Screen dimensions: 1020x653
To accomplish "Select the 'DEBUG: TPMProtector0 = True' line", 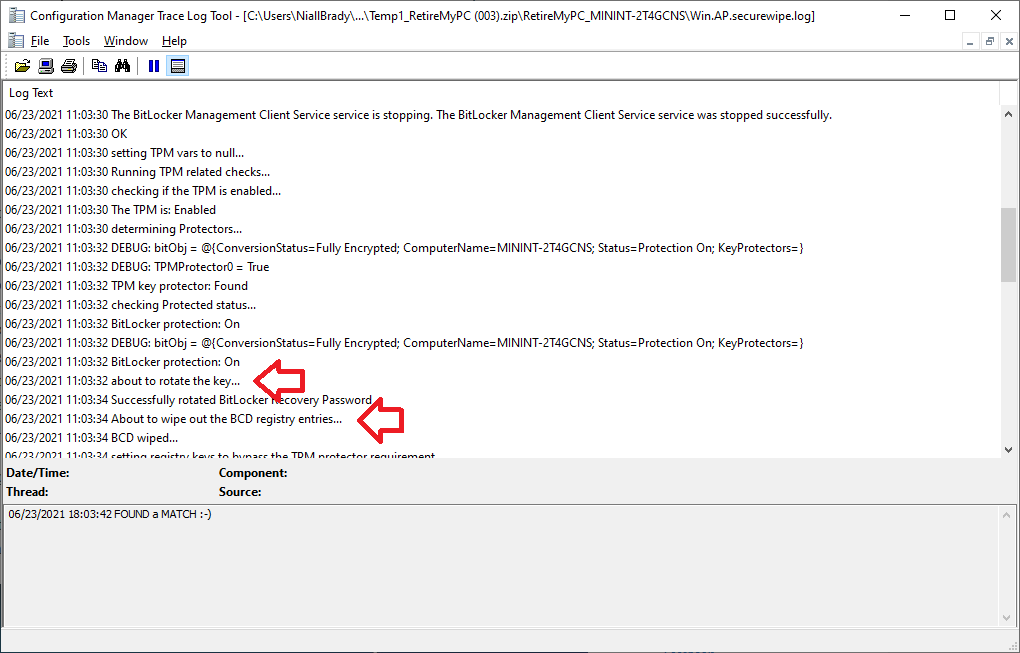I will click(x=137, y=267).
